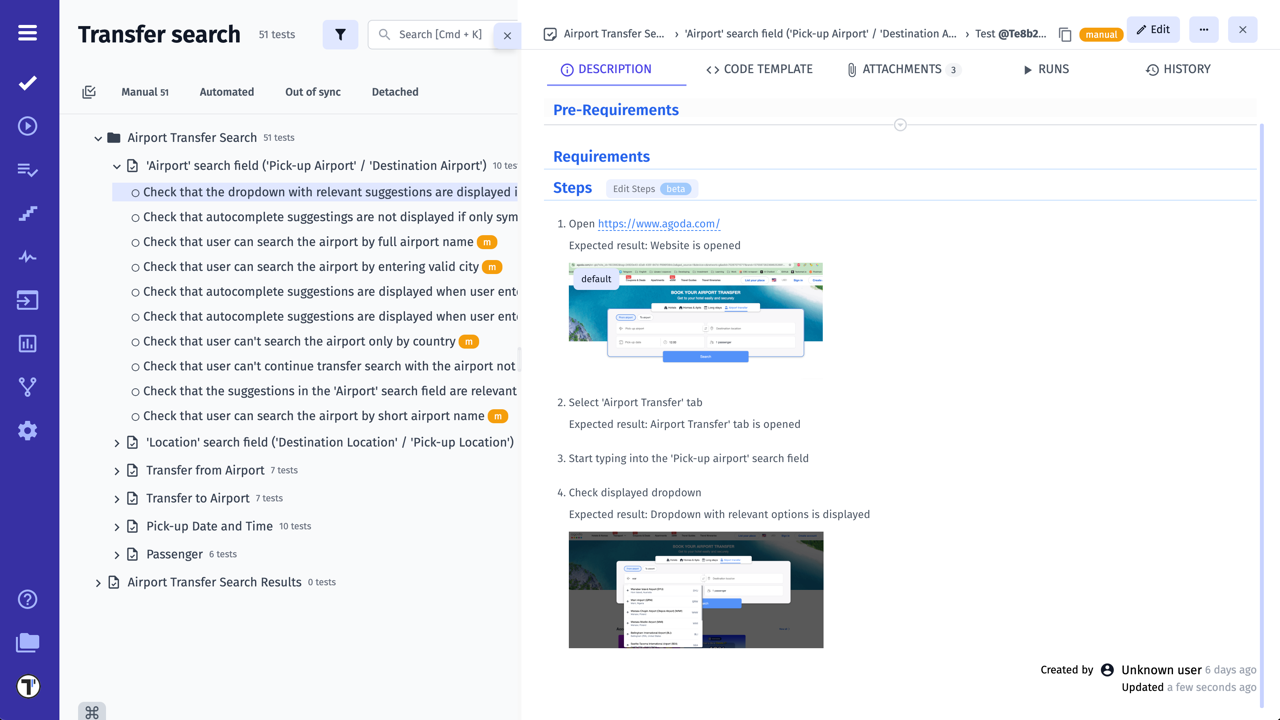The height and width of the screenshot is (720, 1280).
Task: Collapse the 'Airport Transfer Search' folder
Action: tap(98, 138)
